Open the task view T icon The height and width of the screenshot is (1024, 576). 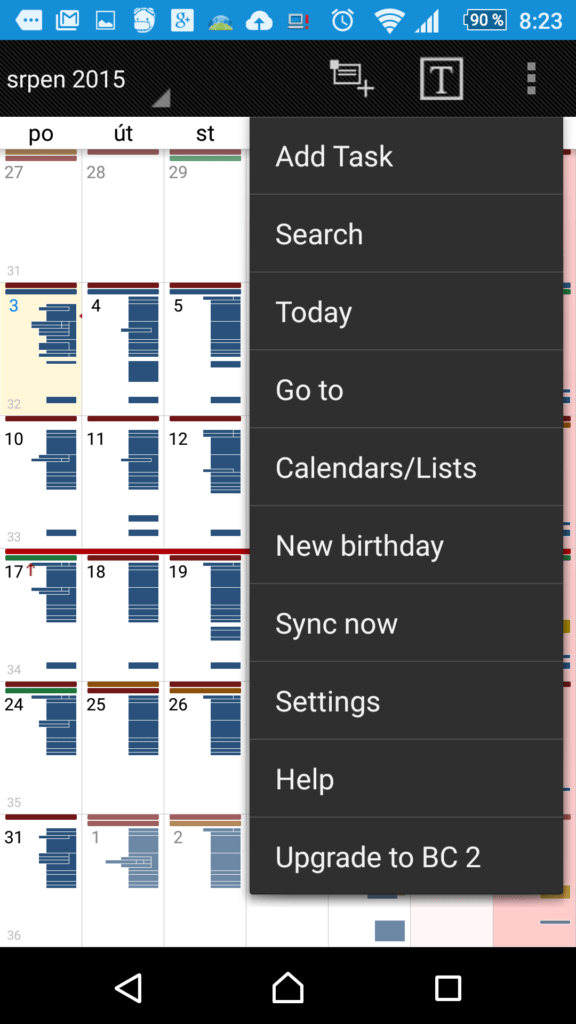[441, 79]
